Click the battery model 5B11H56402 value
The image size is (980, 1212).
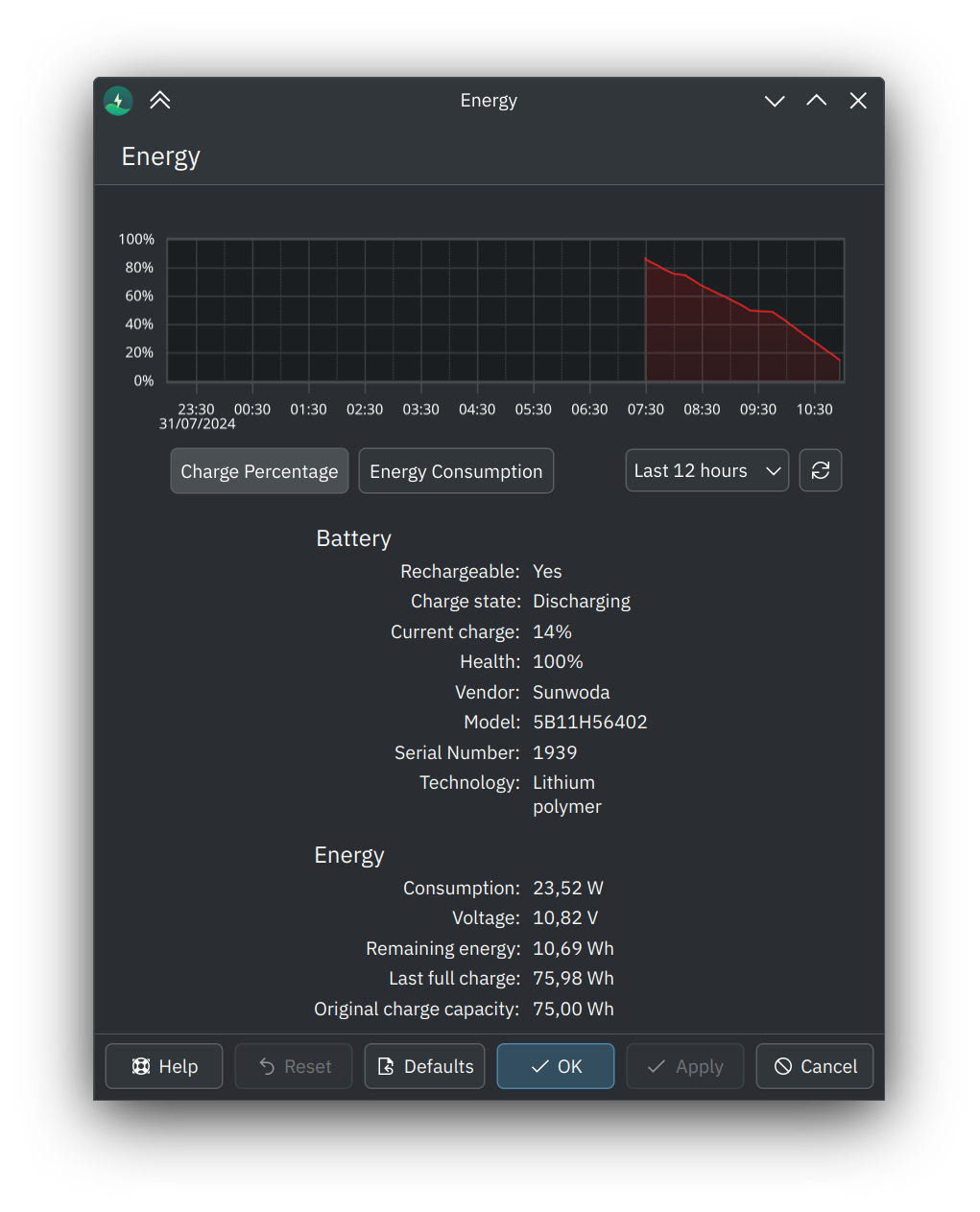(590, 722)
